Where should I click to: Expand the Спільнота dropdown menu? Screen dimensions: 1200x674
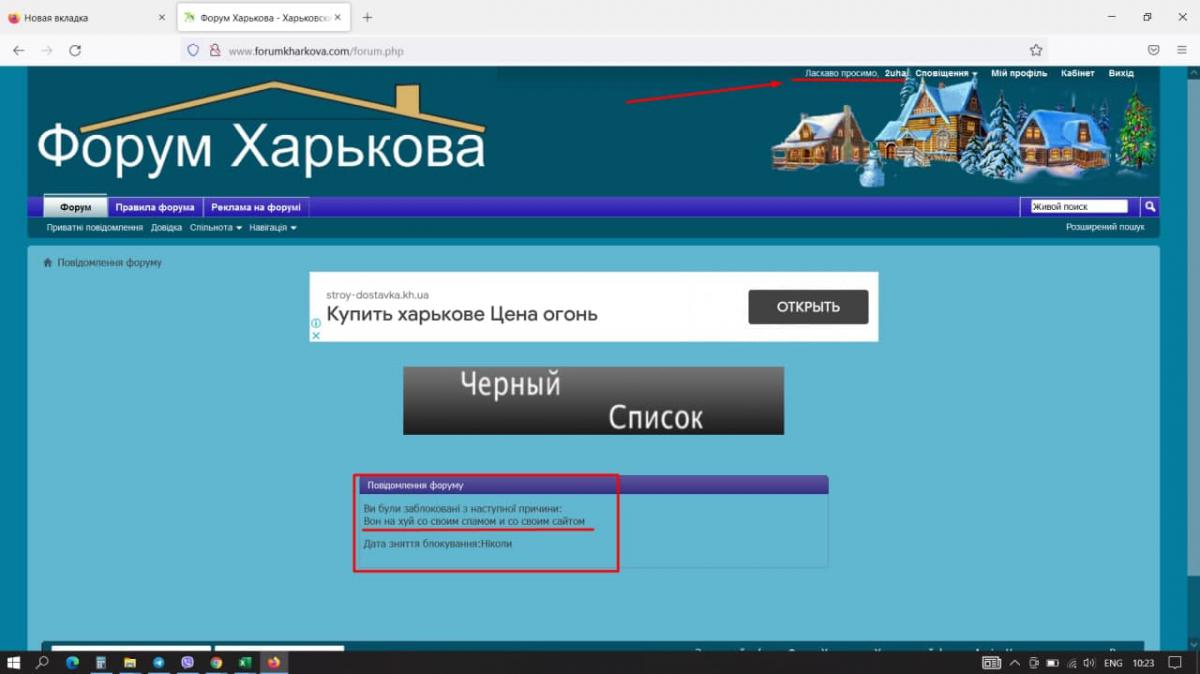[x=216, y=228]
